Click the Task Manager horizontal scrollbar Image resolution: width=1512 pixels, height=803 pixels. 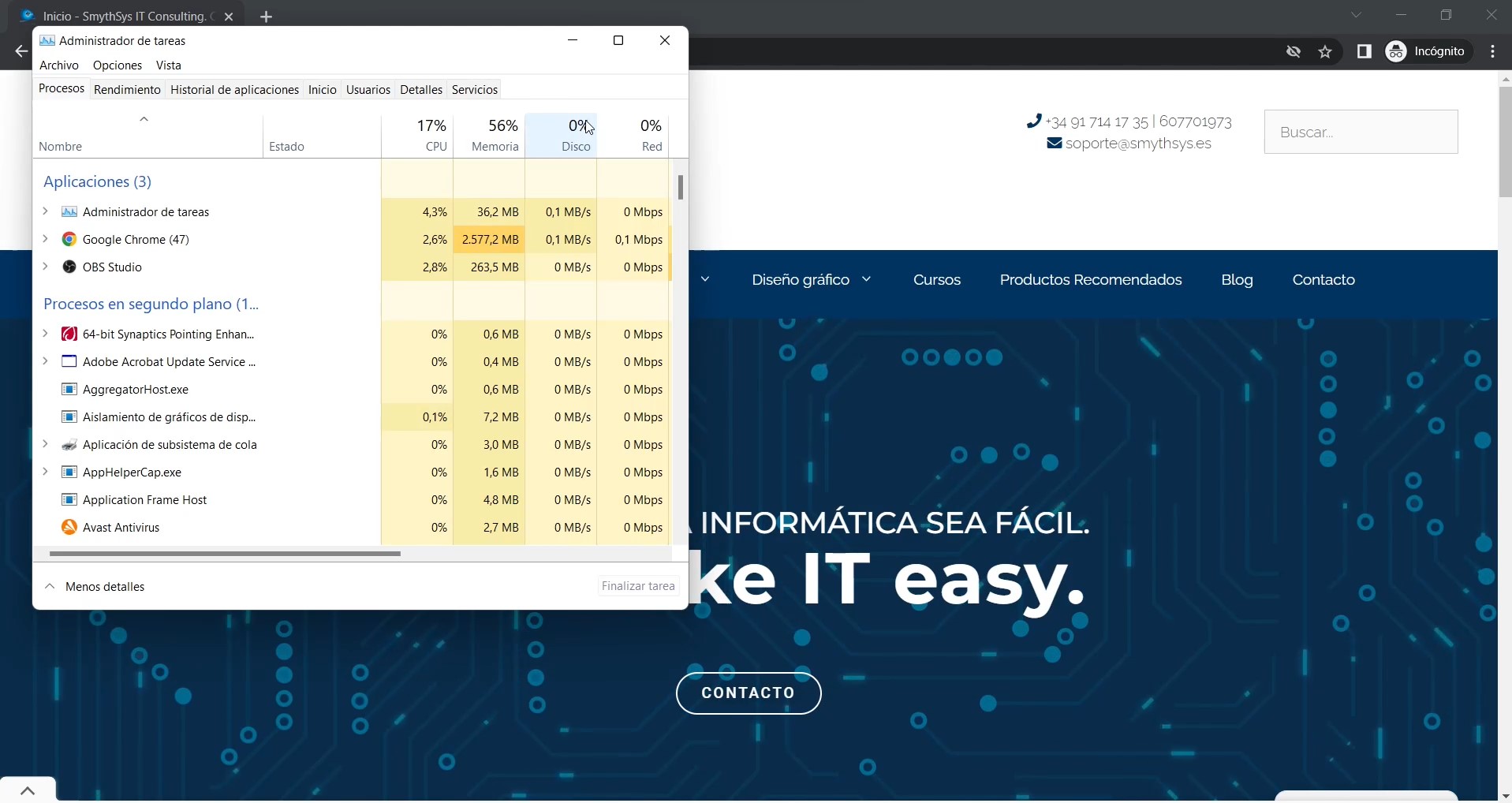coord(225,555)
